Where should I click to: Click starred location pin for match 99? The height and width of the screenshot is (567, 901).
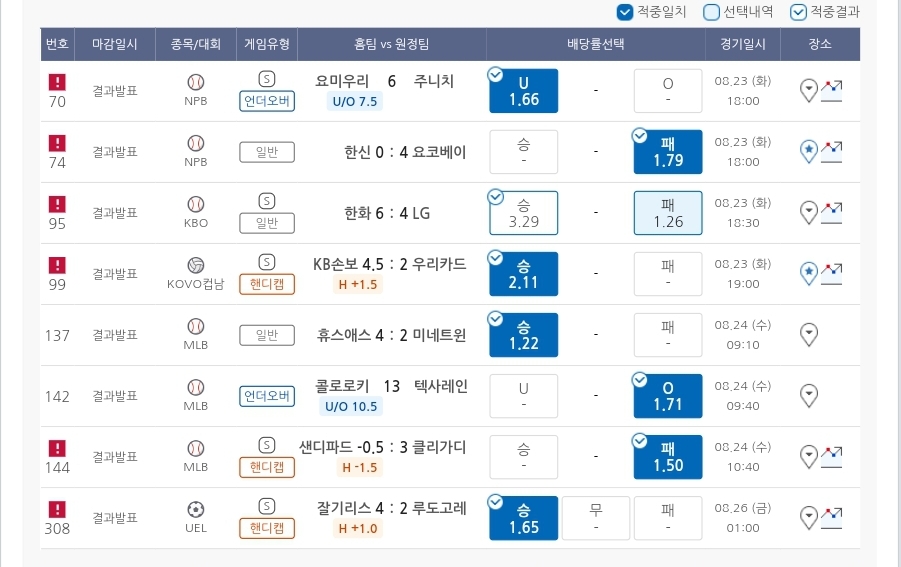[x=808, y=274]
